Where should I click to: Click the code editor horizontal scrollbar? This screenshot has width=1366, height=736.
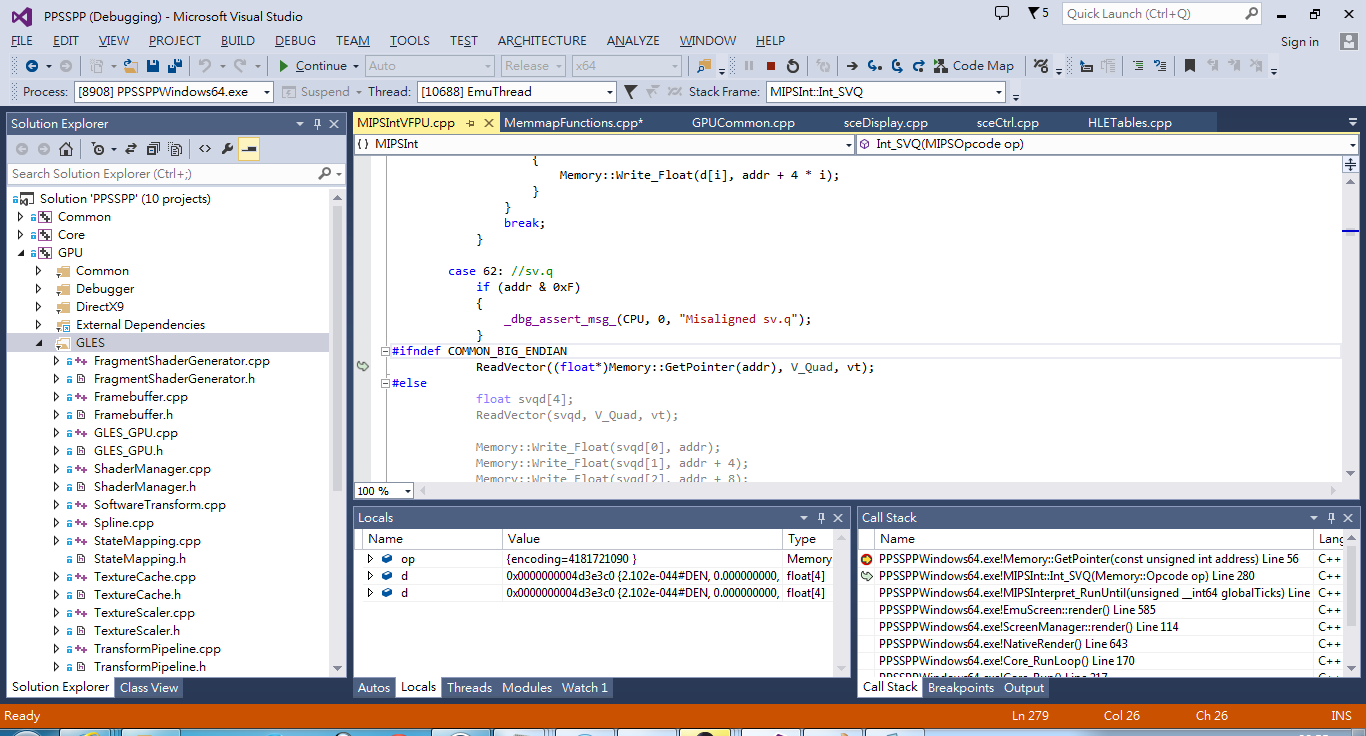876,491
